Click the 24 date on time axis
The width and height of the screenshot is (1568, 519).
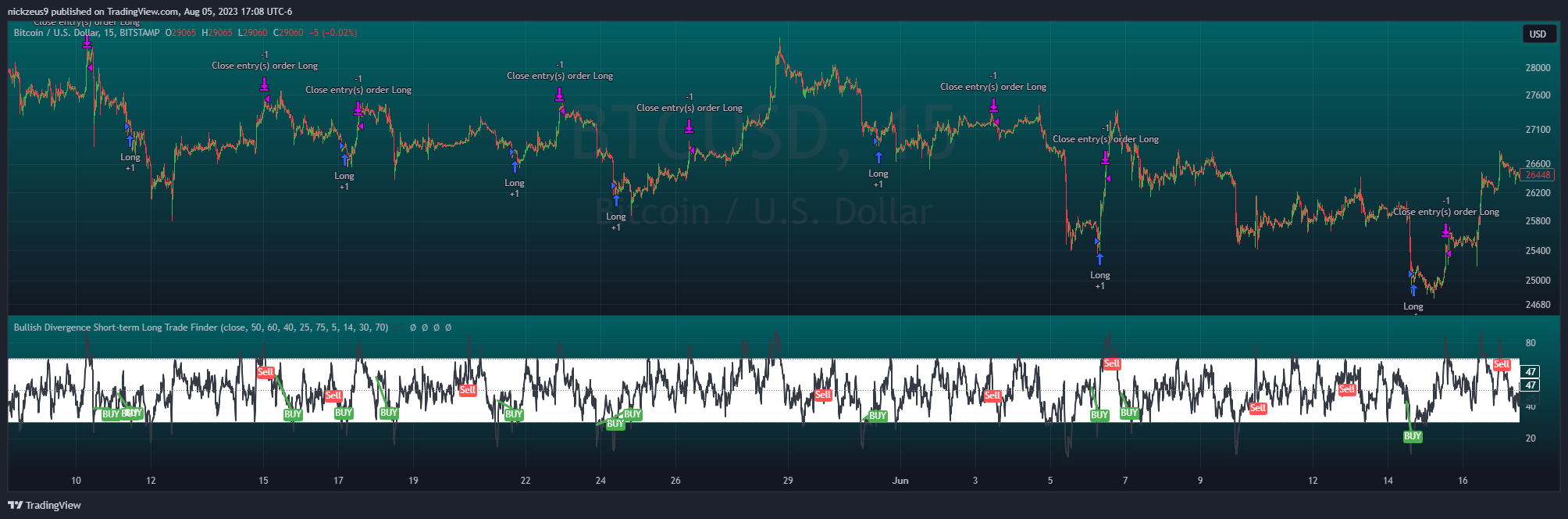coord(600,481)
